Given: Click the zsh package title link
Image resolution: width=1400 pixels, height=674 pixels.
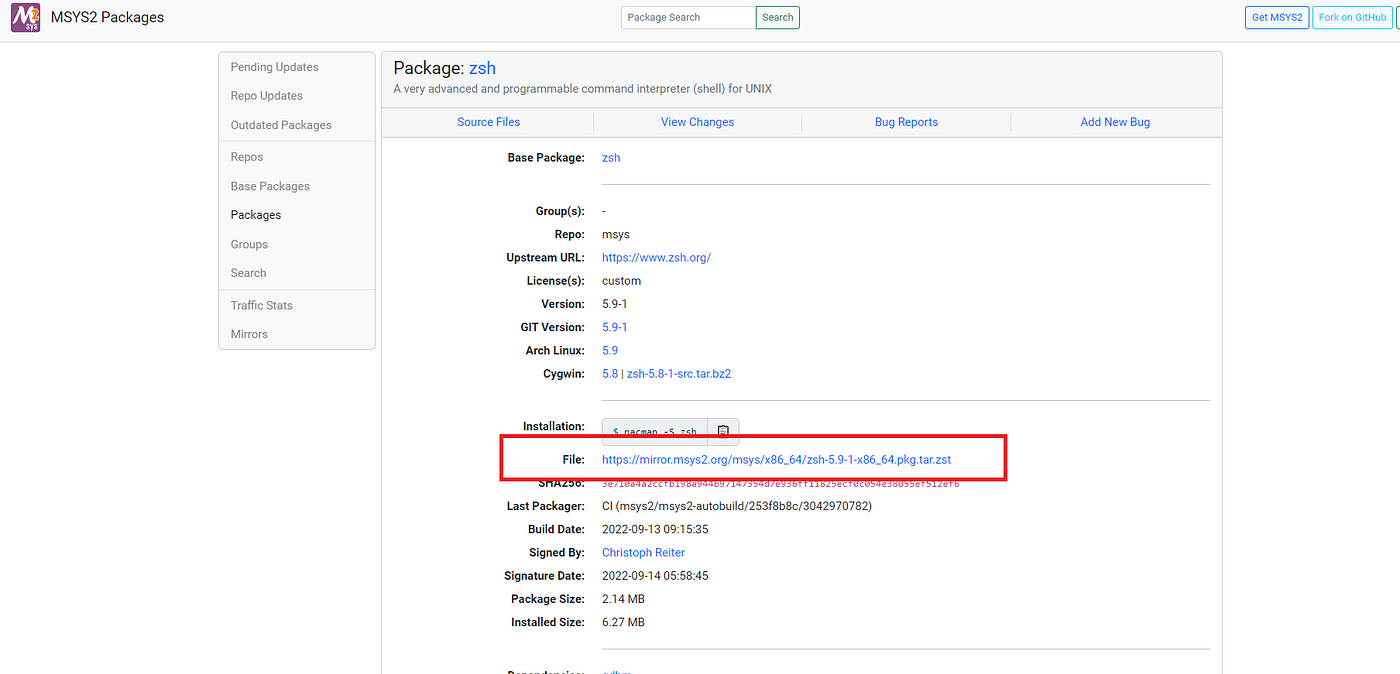Looking at the screenshot, I should (x=482, y=68).
